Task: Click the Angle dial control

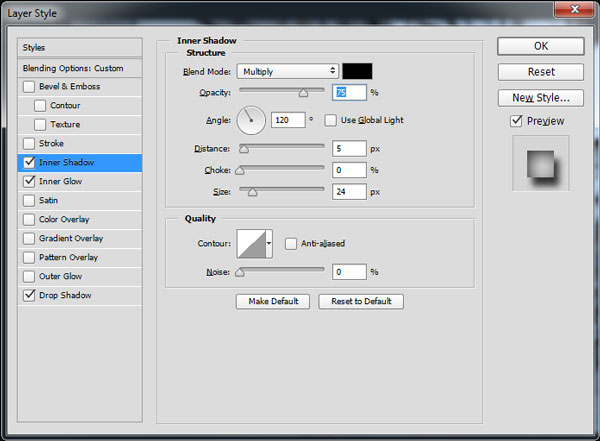Action: point(251,120)
